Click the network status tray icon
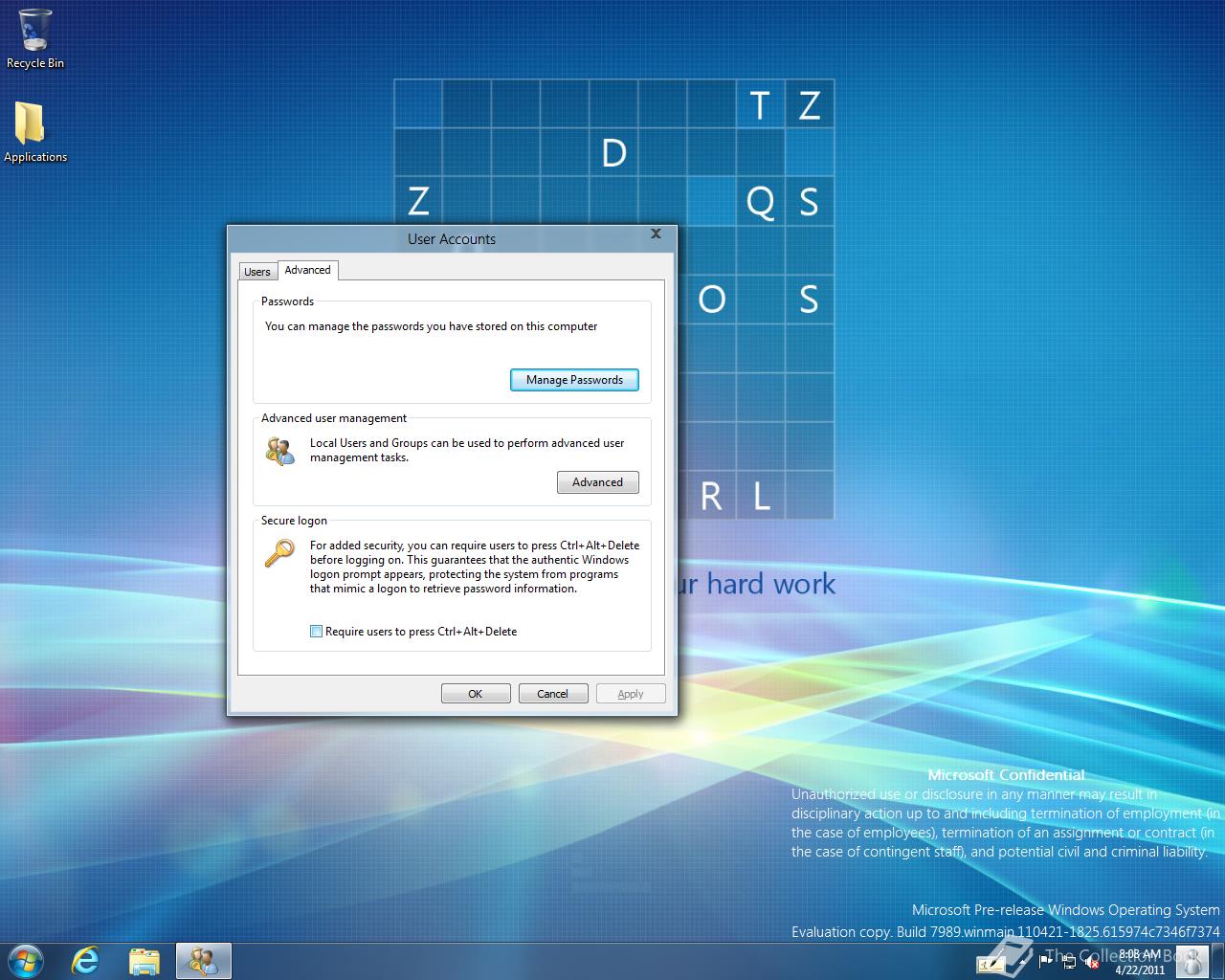Viewport: 1225px width, 980px height. tap(1069, 962)
